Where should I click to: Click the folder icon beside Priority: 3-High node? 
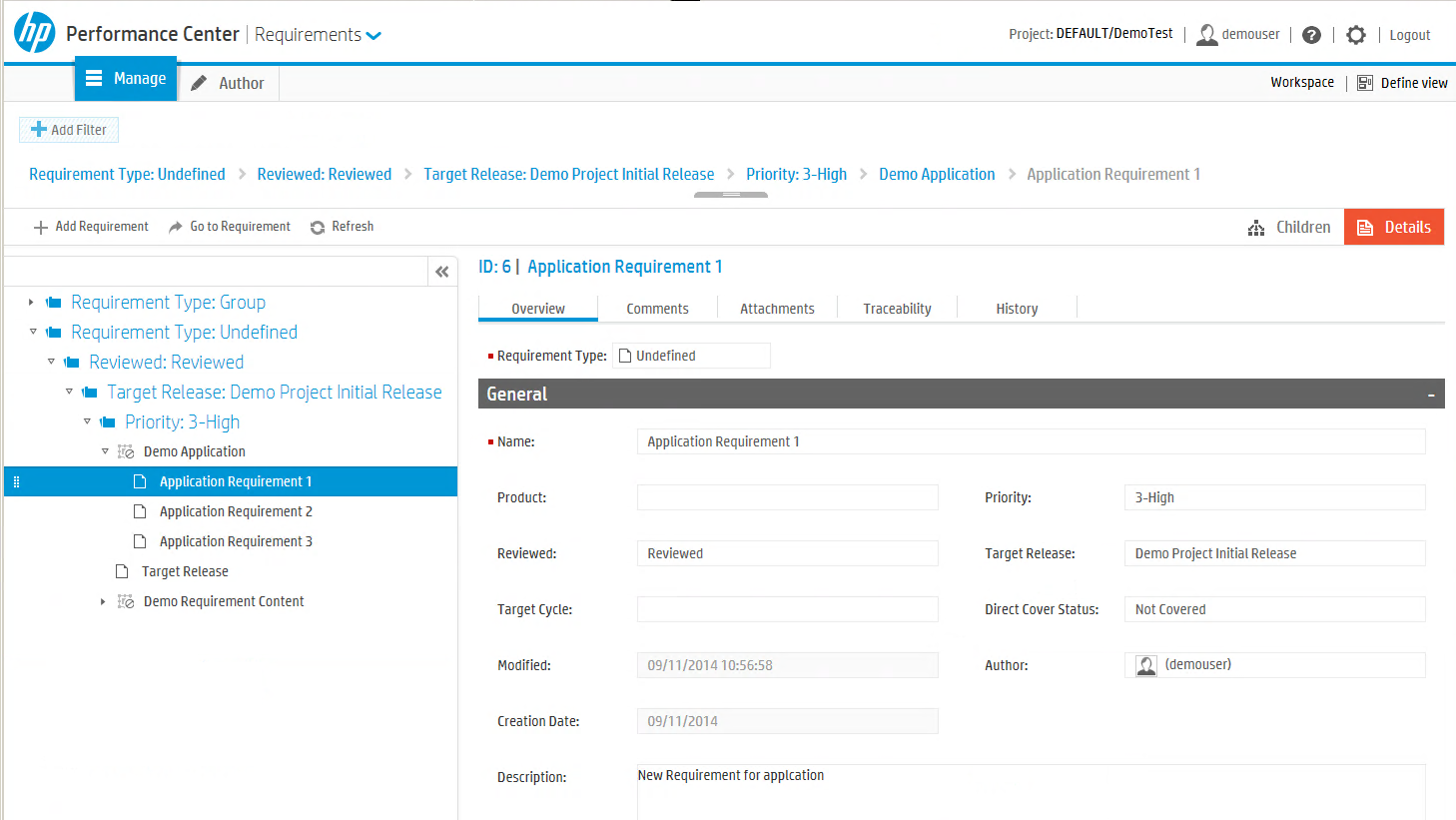coord(108,422)
